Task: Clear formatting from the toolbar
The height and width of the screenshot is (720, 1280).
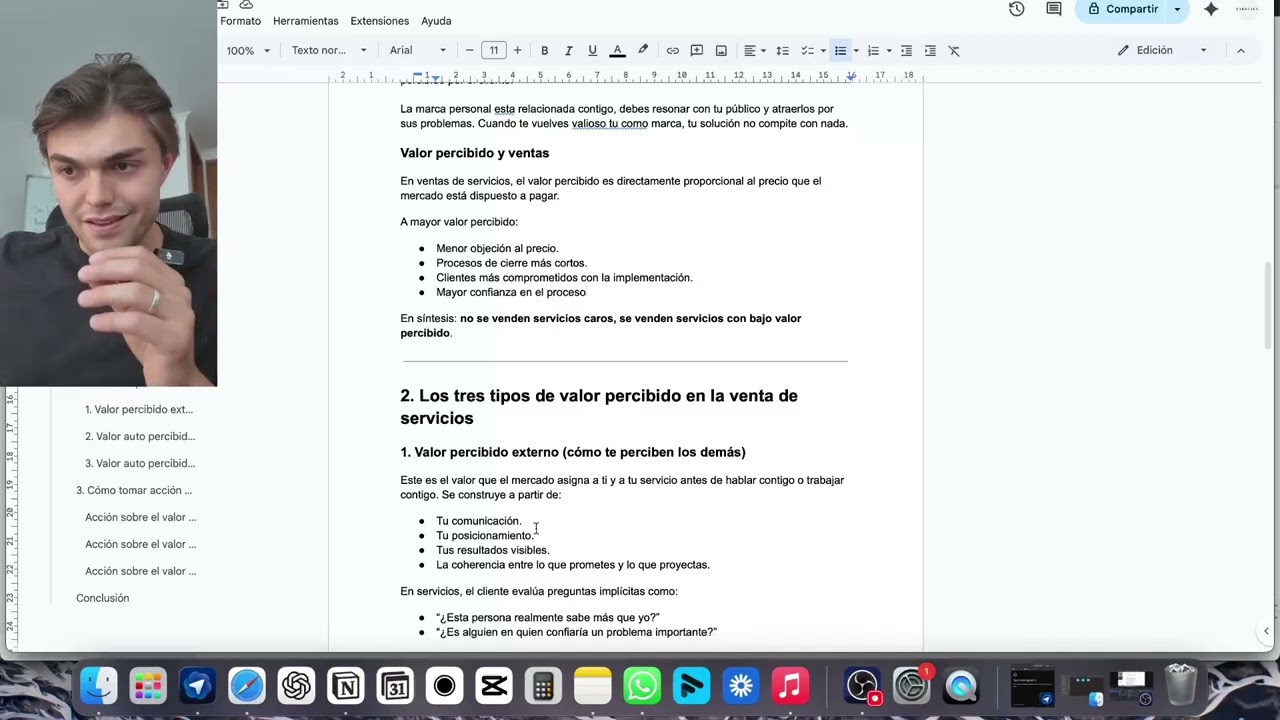Action: (954, 51)
